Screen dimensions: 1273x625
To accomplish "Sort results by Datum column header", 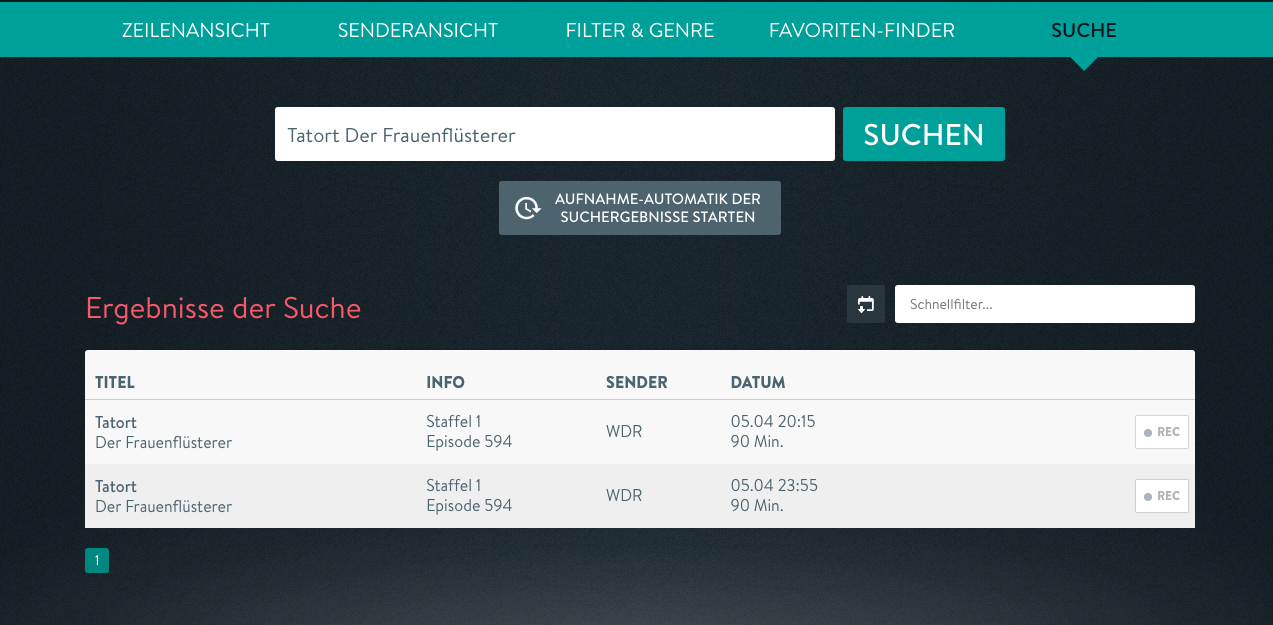I will click(x=758, y=382).
